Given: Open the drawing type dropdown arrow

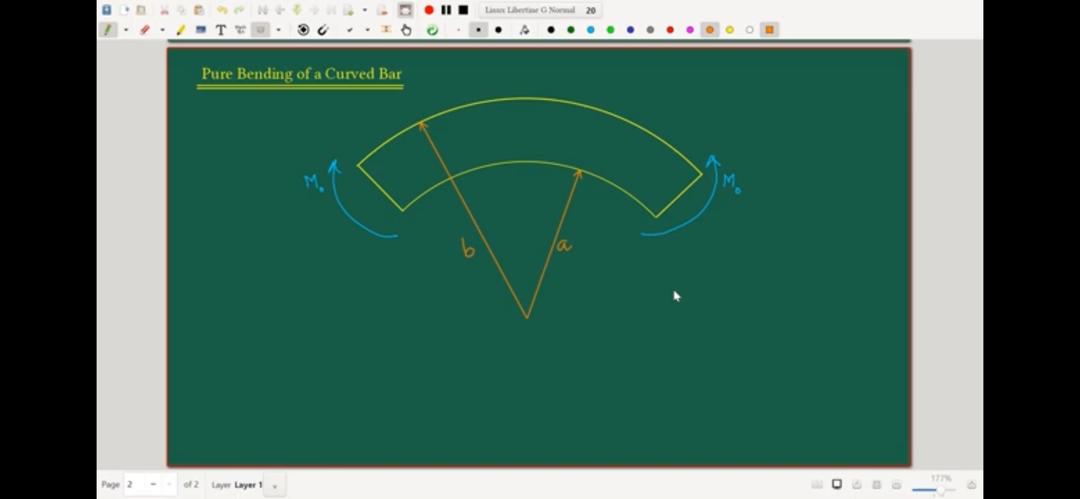Looking at the screenshot, I should coord(278,30).
